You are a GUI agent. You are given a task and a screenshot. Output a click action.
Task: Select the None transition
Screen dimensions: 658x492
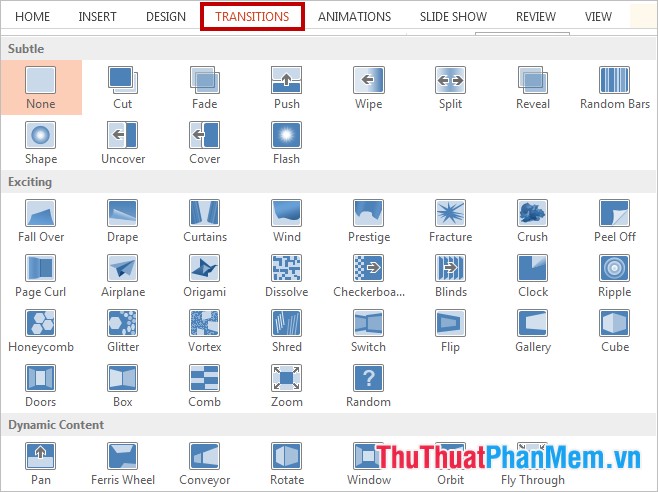(41, 87)
